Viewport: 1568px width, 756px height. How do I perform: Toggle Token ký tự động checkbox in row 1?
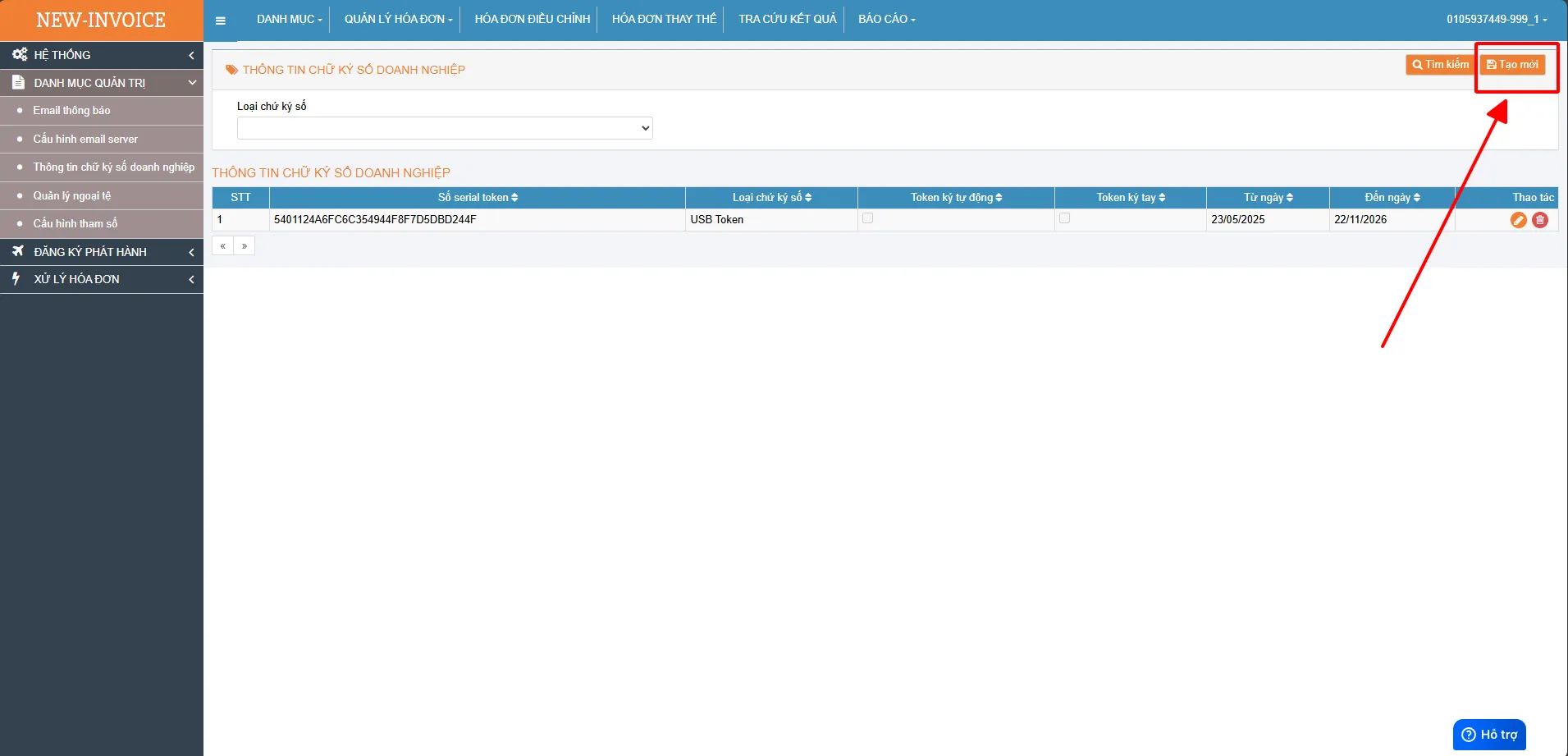867,218
